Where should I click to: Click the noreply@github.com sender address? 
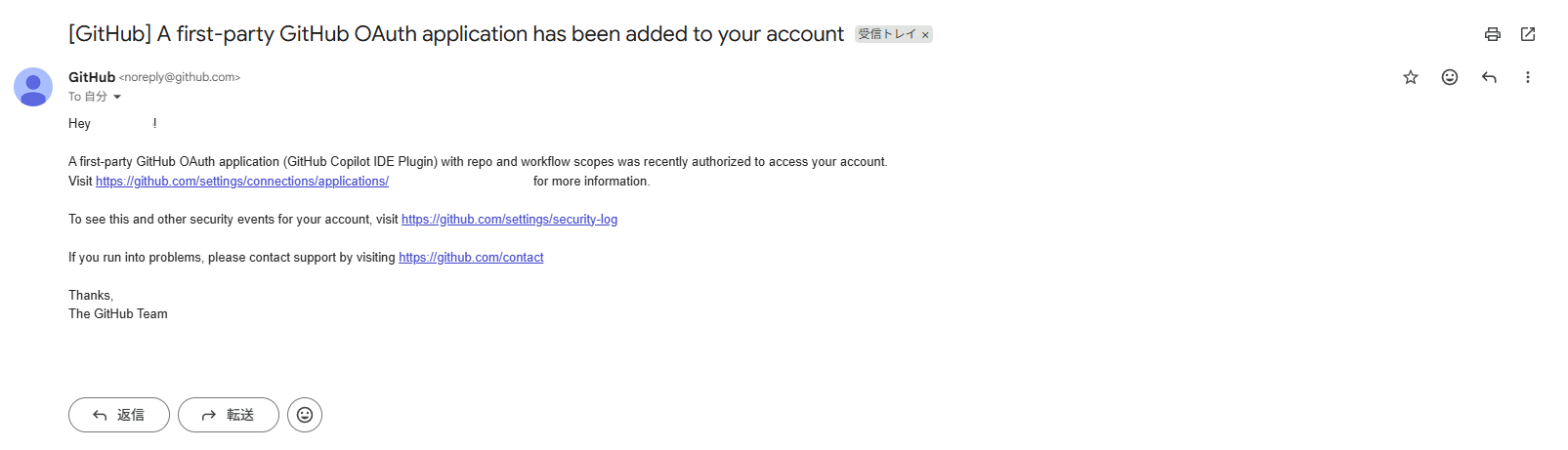pos(180,77)
